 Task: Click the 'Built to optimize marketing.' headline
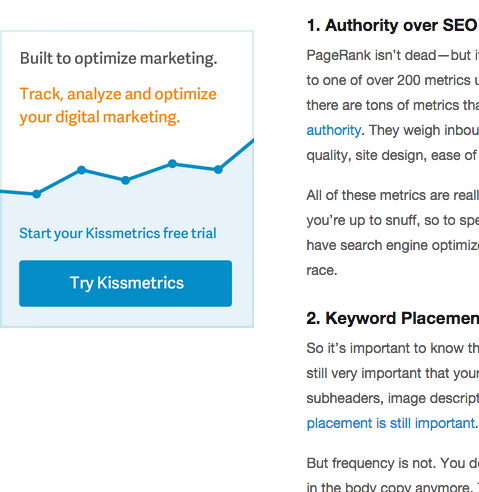pyautogui.click(x=119, y=59)
